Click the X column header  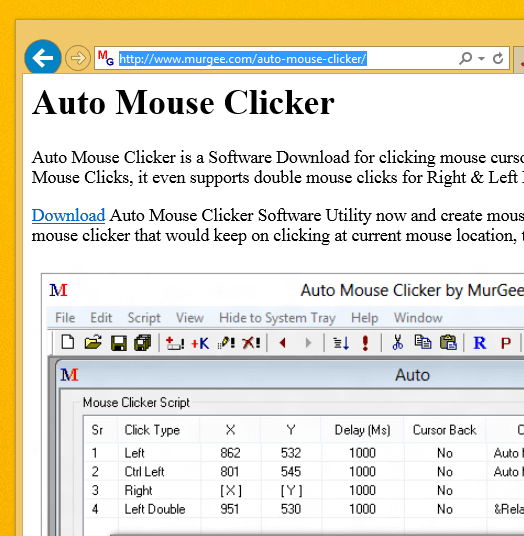coord(231,430)
